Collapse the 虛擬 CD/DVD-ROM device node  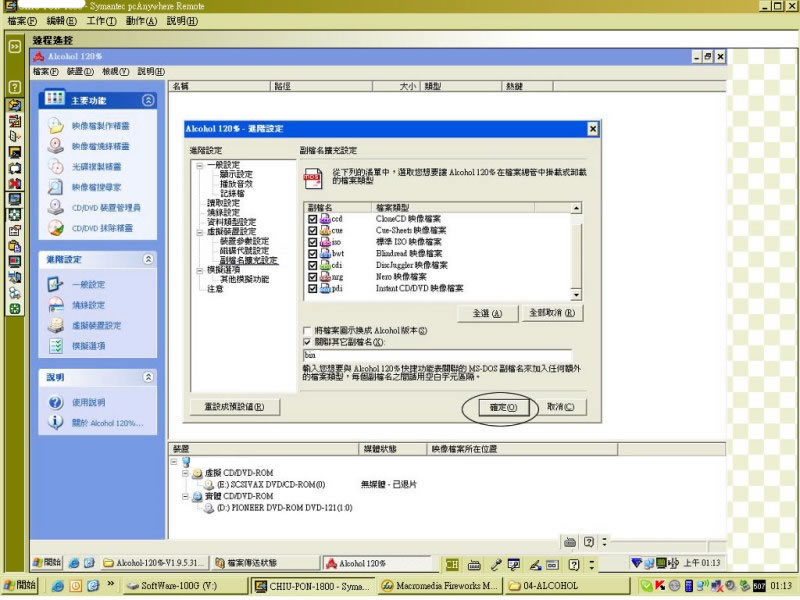[186, 473]
